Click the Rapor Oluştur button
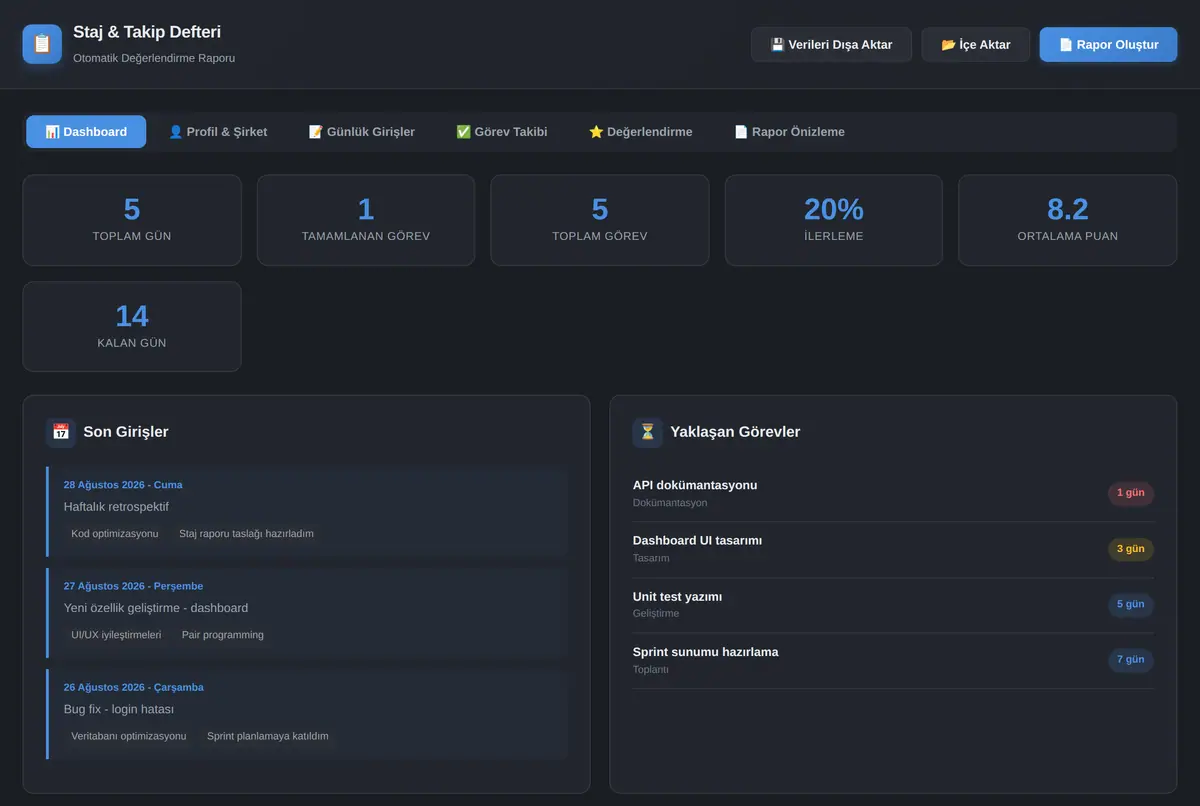This screenshot has width=1200, height=806. (1109, 45)
